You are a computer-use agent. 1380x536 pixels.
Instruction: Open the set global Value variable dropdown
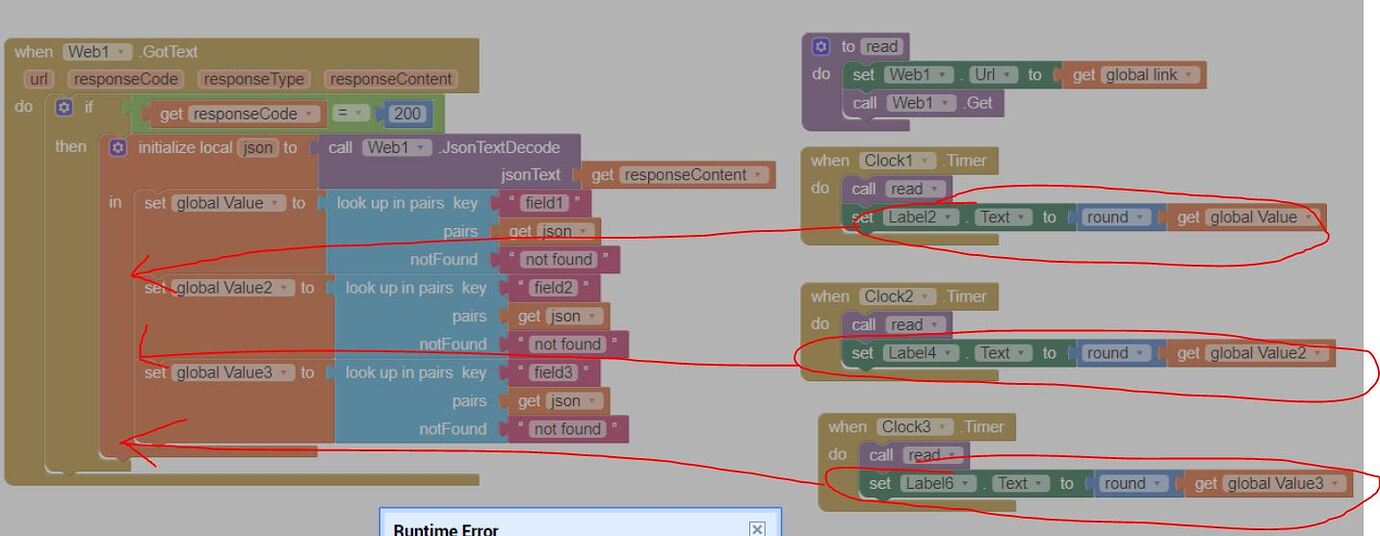[x=229, y=203]
